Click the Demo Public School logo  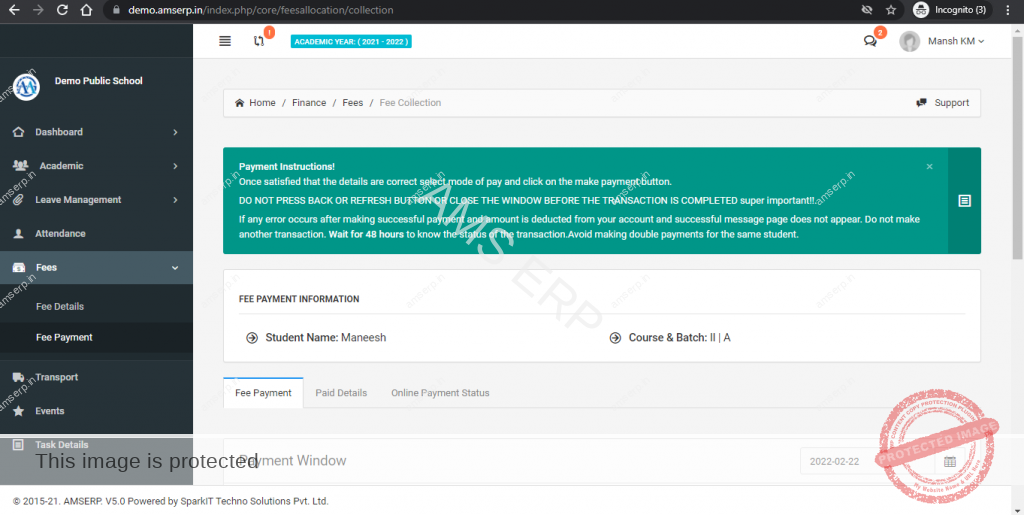(26, 87)
